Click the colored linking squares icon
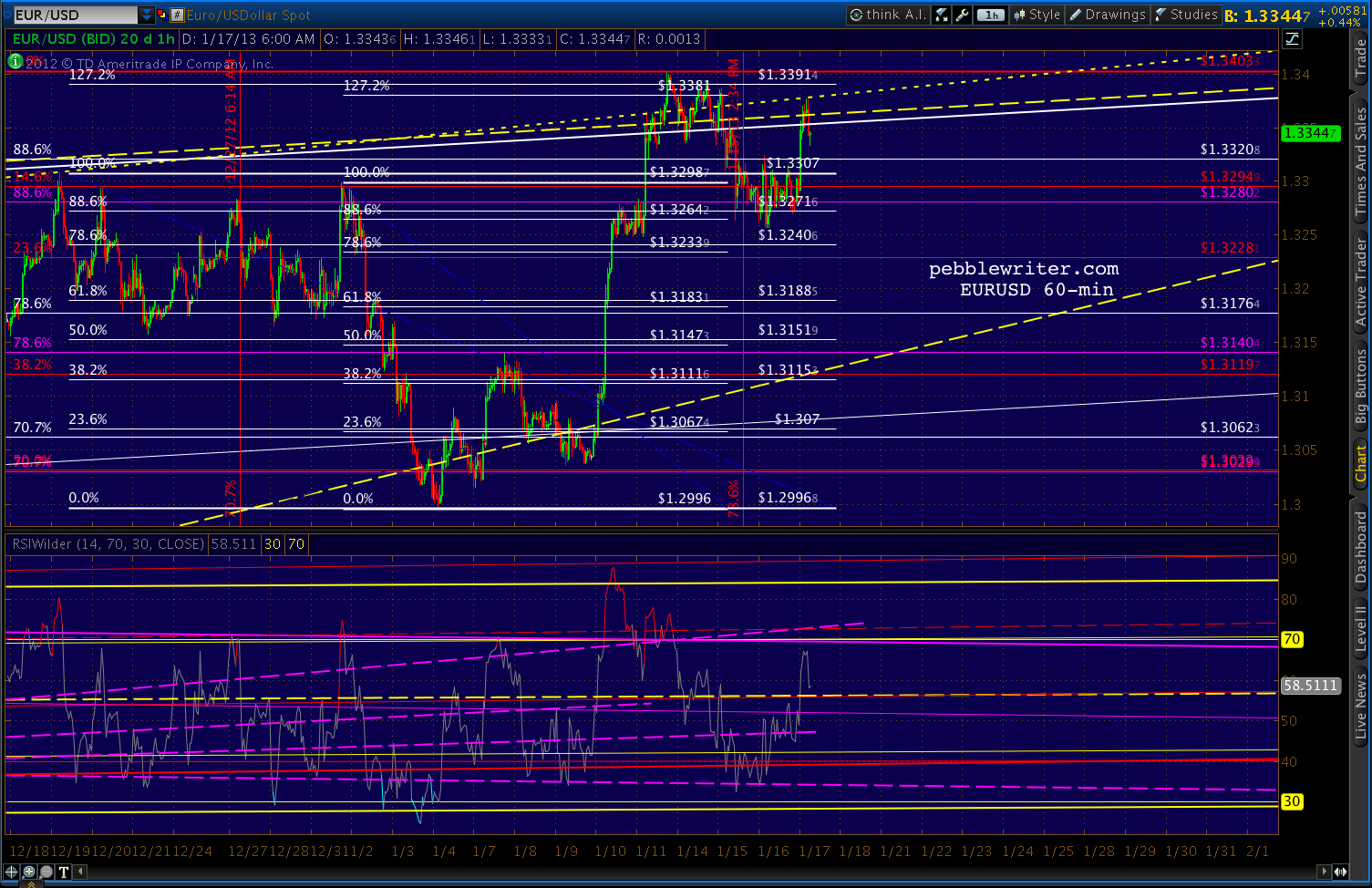Screen dimensions: 1372x888 tap(162, 15)
